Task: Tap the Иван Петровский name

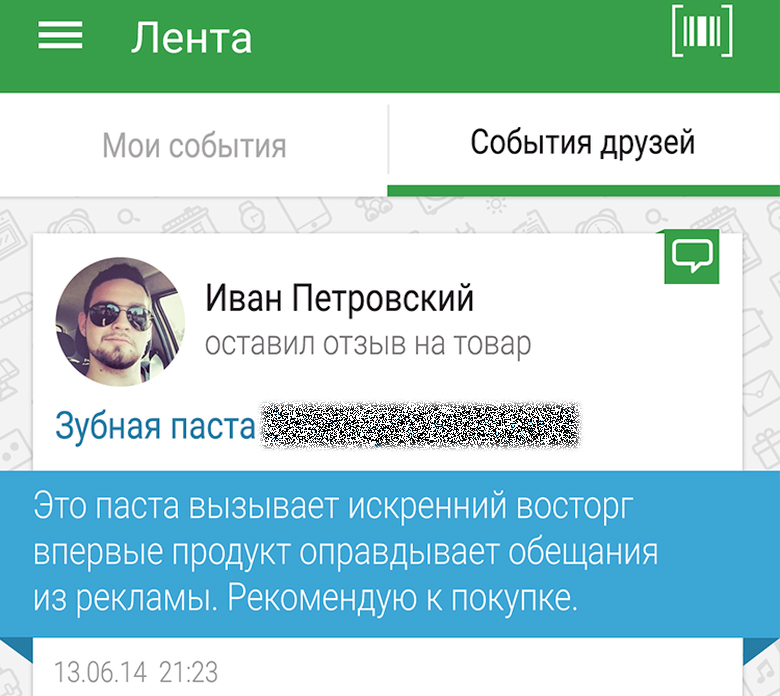Action: pyautogui.click(x=339, y=298)
